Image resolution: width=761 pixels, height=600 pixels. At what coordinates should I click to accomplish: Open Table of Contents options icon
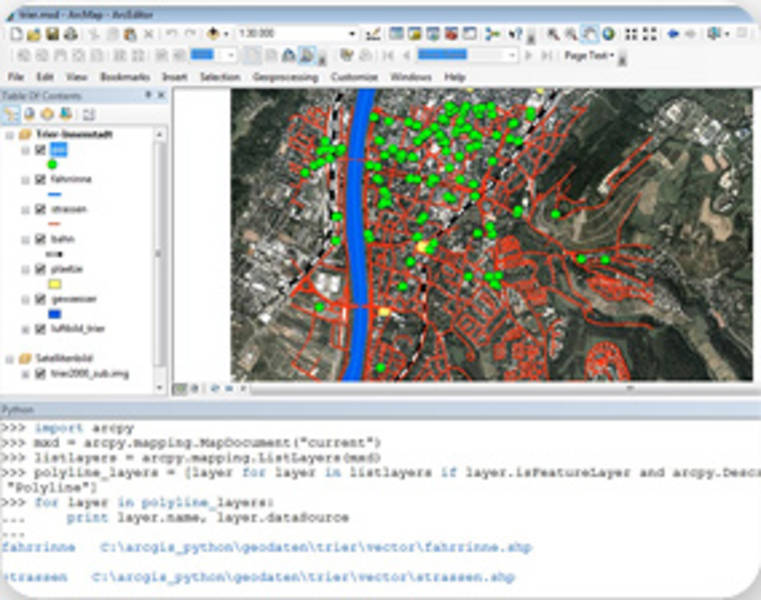pyautogui.click(x=88, y=115)
